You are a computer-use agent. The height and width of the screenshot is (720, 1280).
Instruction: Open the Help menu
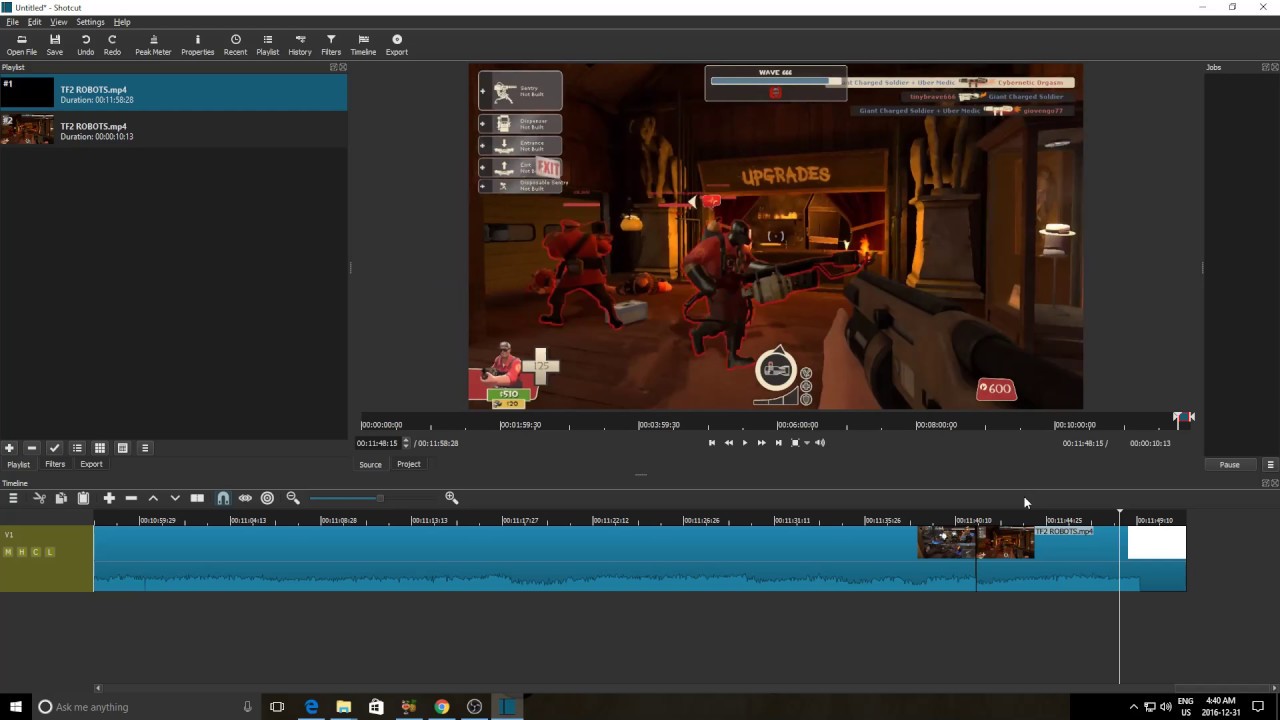pos(122,22)
